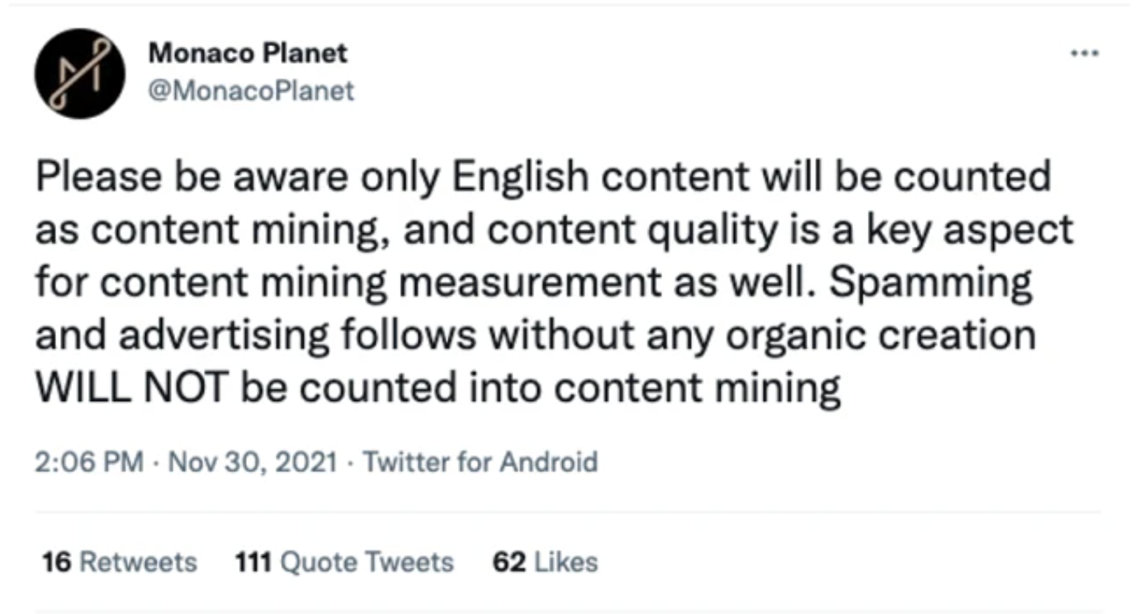1136x614 pixels.
Task: Click the number 111 quote count
Action: click(253, 562)
